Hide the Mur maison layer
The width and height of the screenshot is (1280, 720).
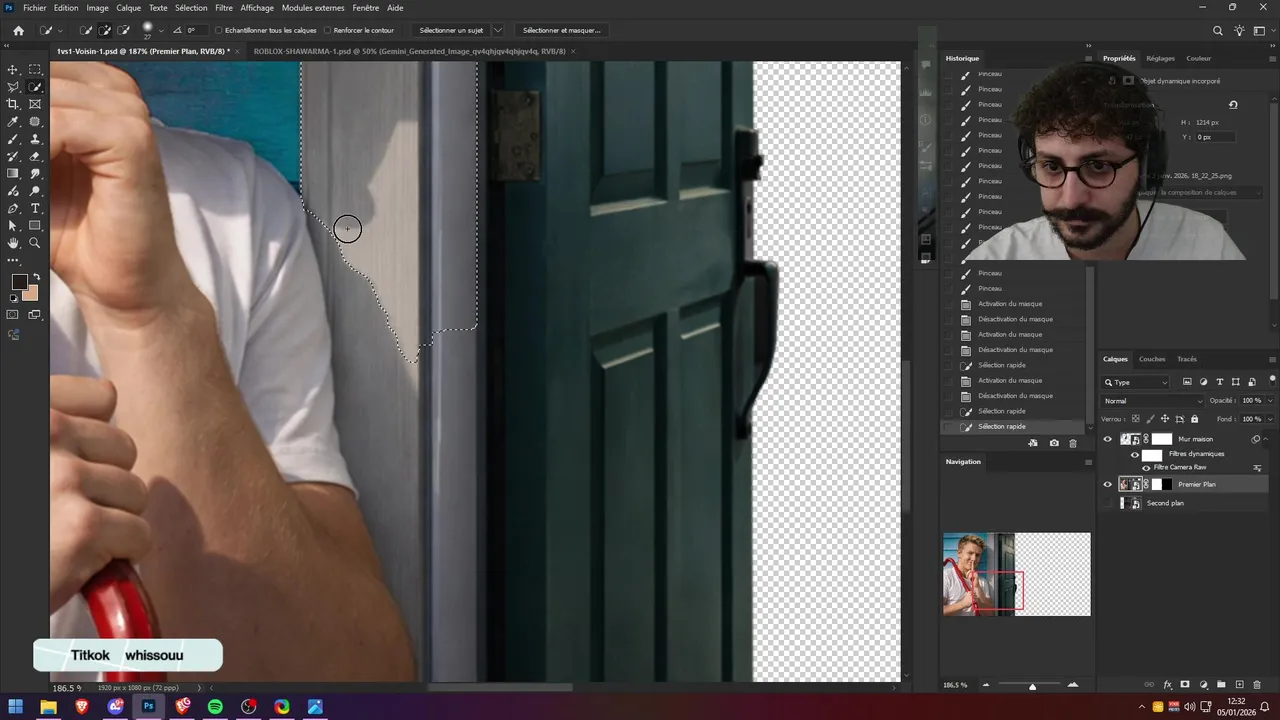coord(1107,439)
